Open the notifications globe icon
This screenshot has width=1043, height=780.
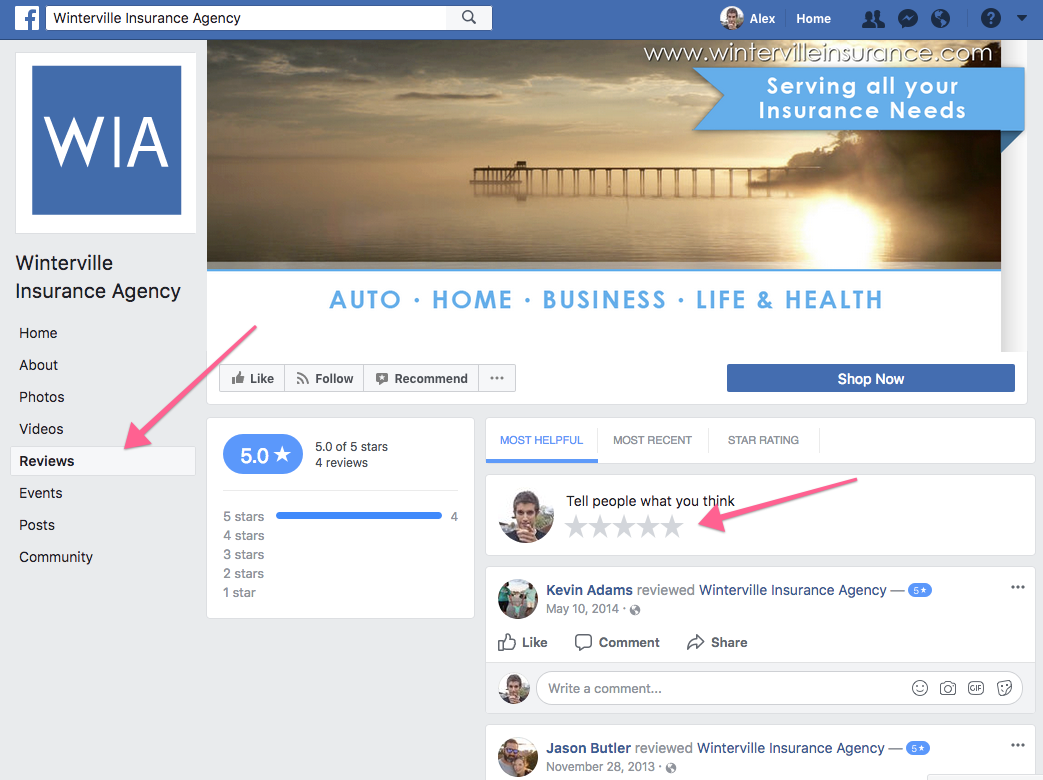941,19
